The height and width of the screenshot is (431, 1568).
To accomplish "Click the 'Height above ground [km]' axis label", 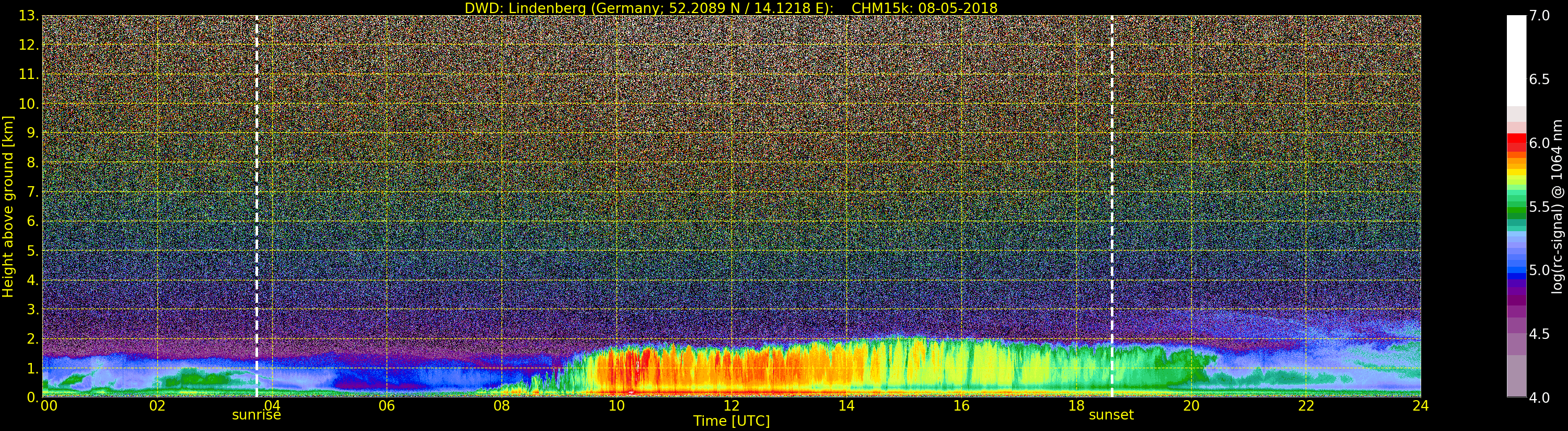I will point(8,207).
